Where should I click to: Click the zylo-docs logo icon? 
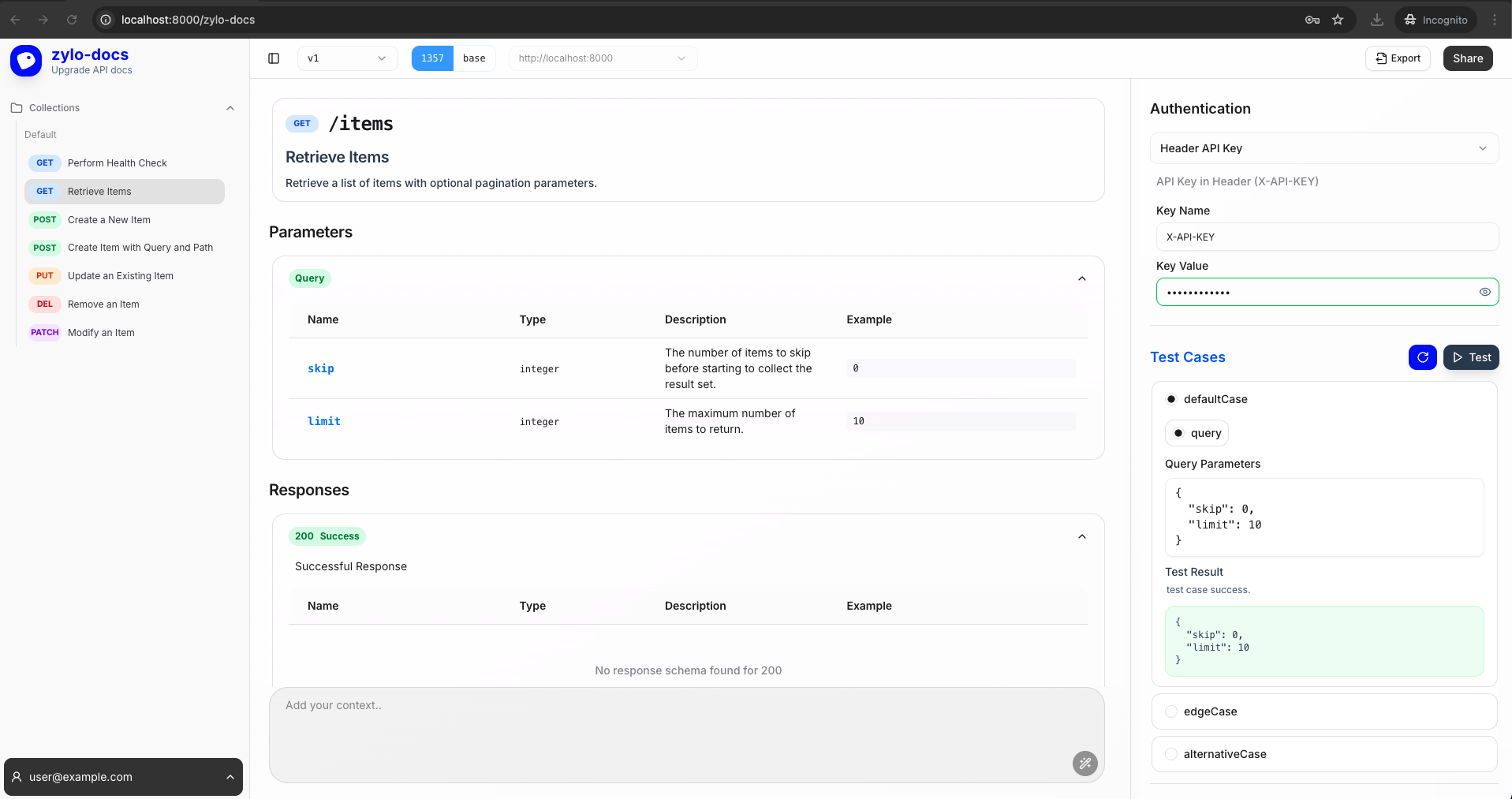click(26, 61)
